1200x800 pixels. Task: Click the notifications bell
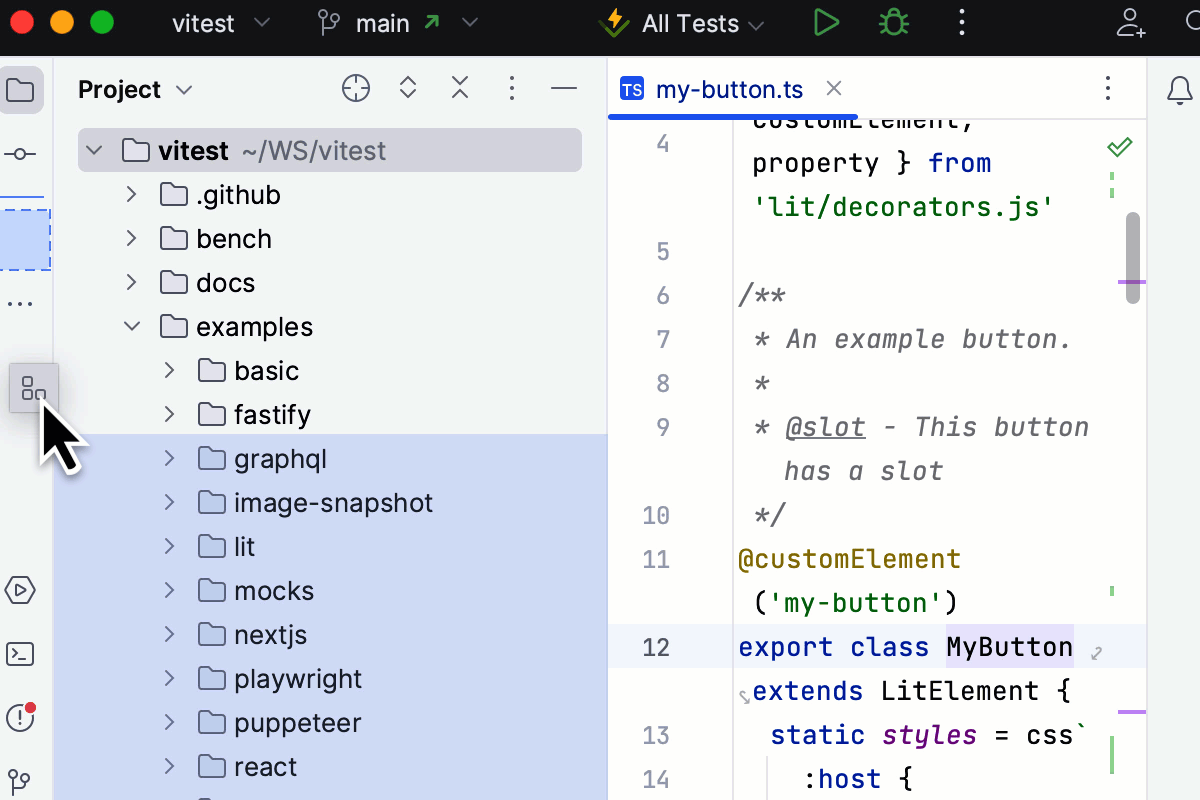(1178, 90)
